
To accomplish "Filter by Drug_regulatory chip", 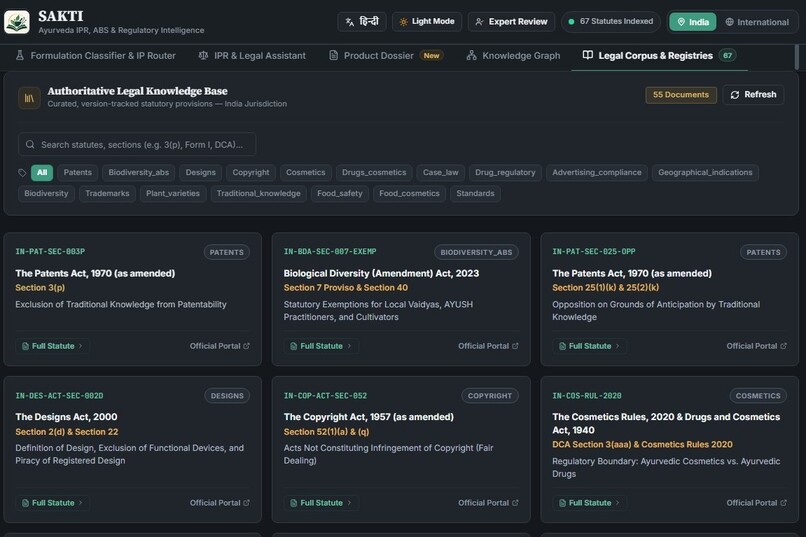I will [x=505, y=173].
